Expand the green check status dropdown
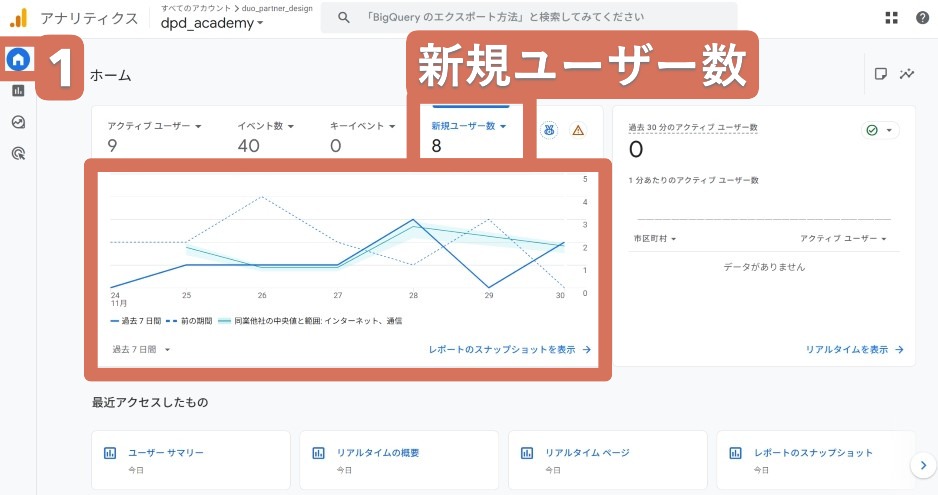 coord(880,130)
